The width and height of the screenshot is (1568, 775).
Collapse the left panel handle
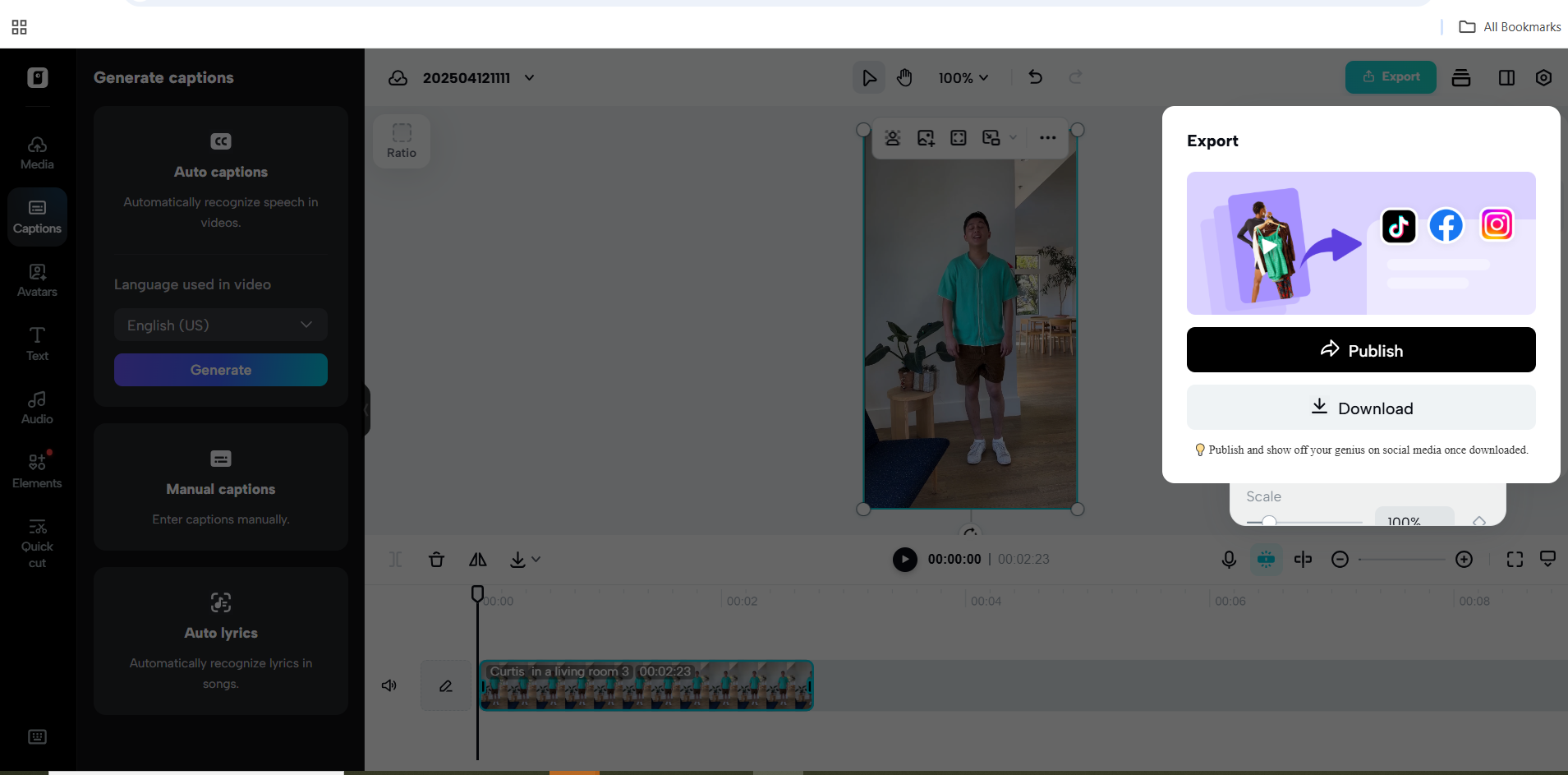pos(366,409)
